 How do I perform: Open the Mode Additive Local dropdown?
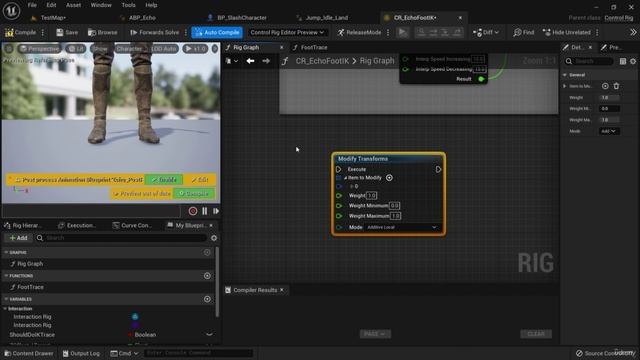[x=402, y=227]
